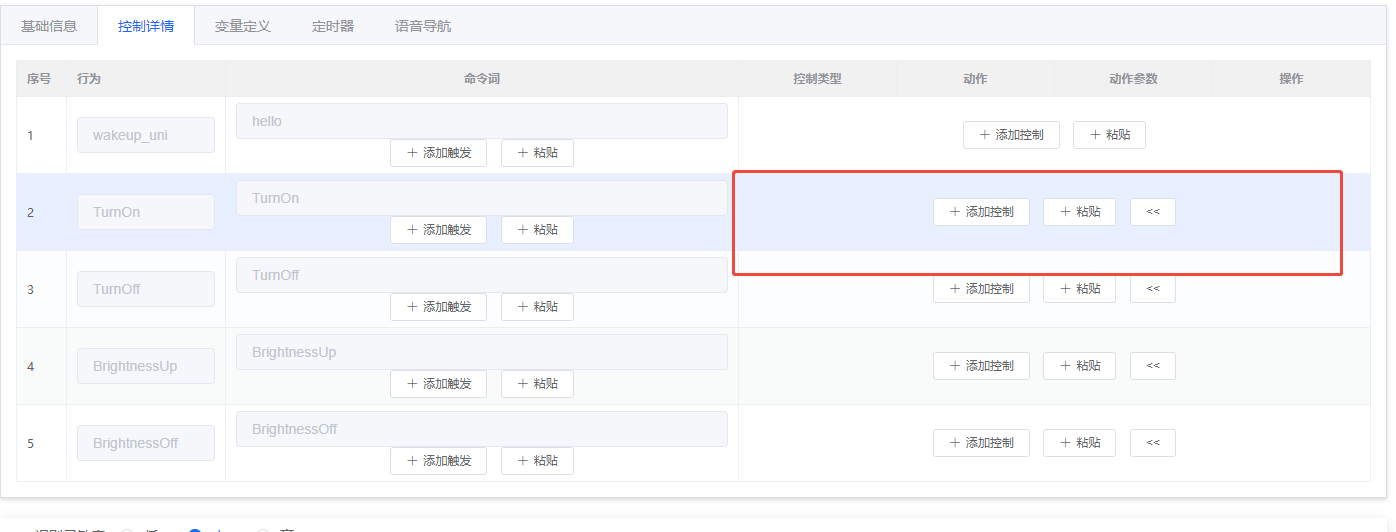Go to the 语音导航 tab
Viewport: 1396px width, 532px height.
tap(423, 26)
